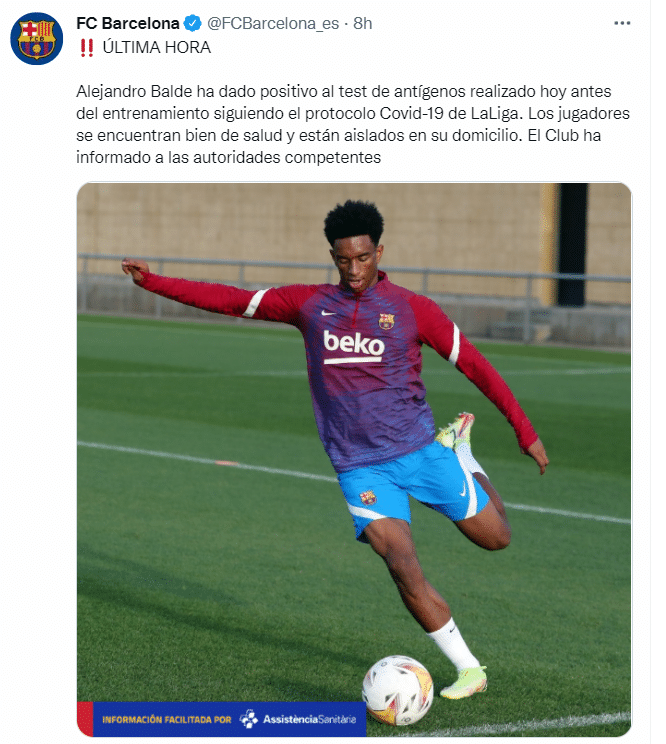Open the FC Barcelona profile avatar
This screenshot has width=666, height=744.
pyautogui.click(x=37, y=38)
